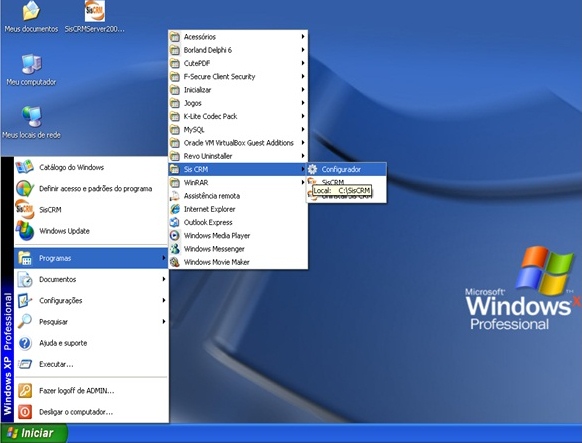Click the Borland Delphi 6 folder icon
Viewport: 582px width, 443px height.
(175, 50)
